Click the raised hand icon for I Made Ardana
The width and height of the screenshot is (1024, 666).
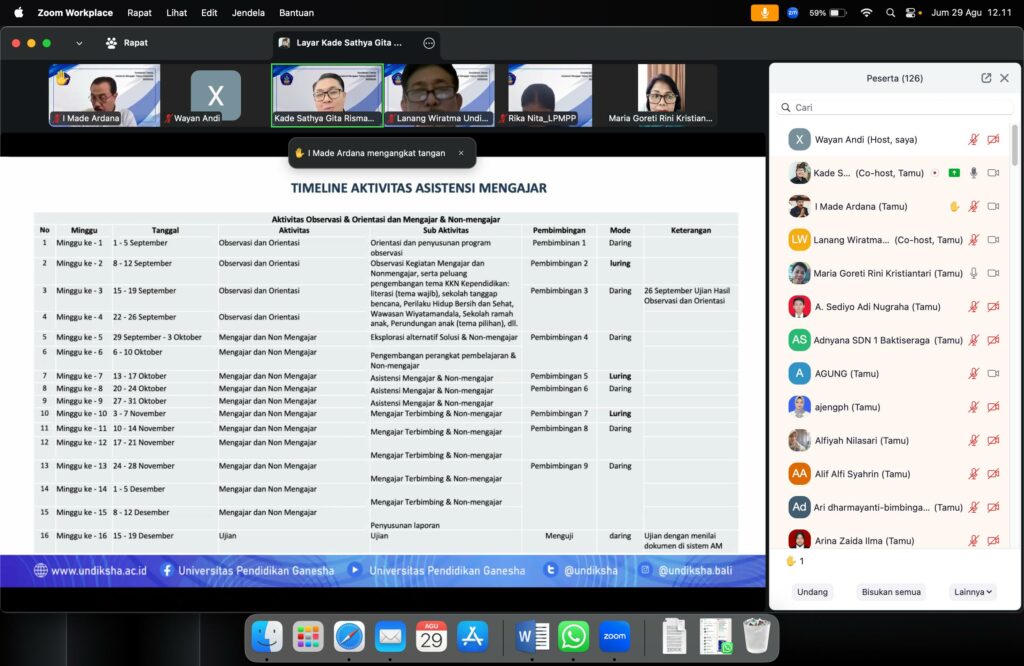tap(954, 206)
